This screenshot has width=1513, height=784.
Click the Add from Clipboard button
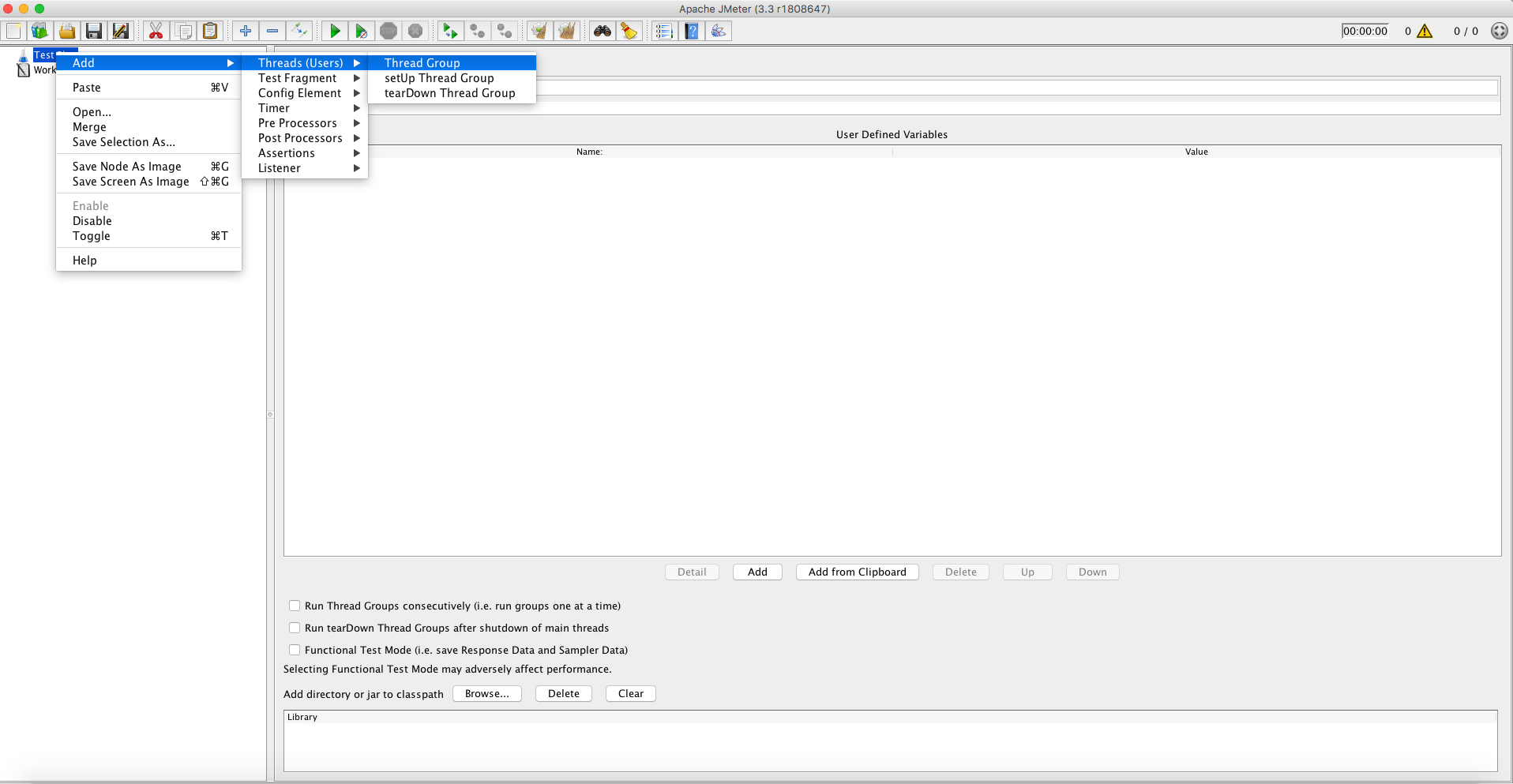tap(858, 572)
